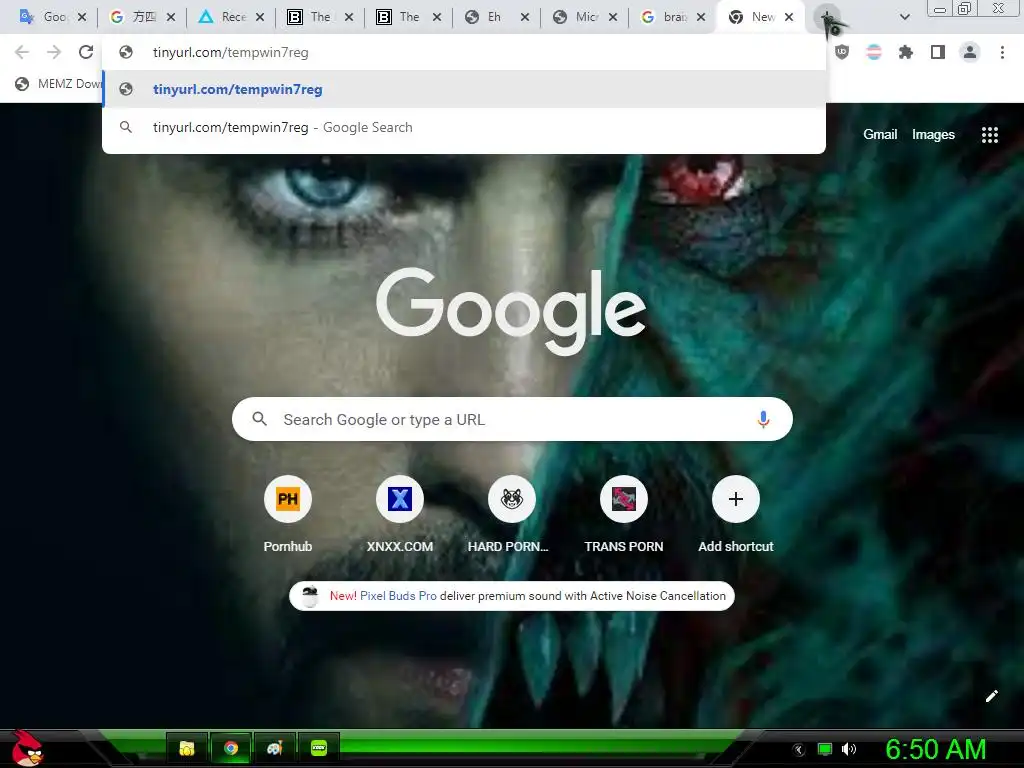This screenshot has width=1024, height=768.
Task: Start voice search with microphone icon
Action: [x=763, y=419]
